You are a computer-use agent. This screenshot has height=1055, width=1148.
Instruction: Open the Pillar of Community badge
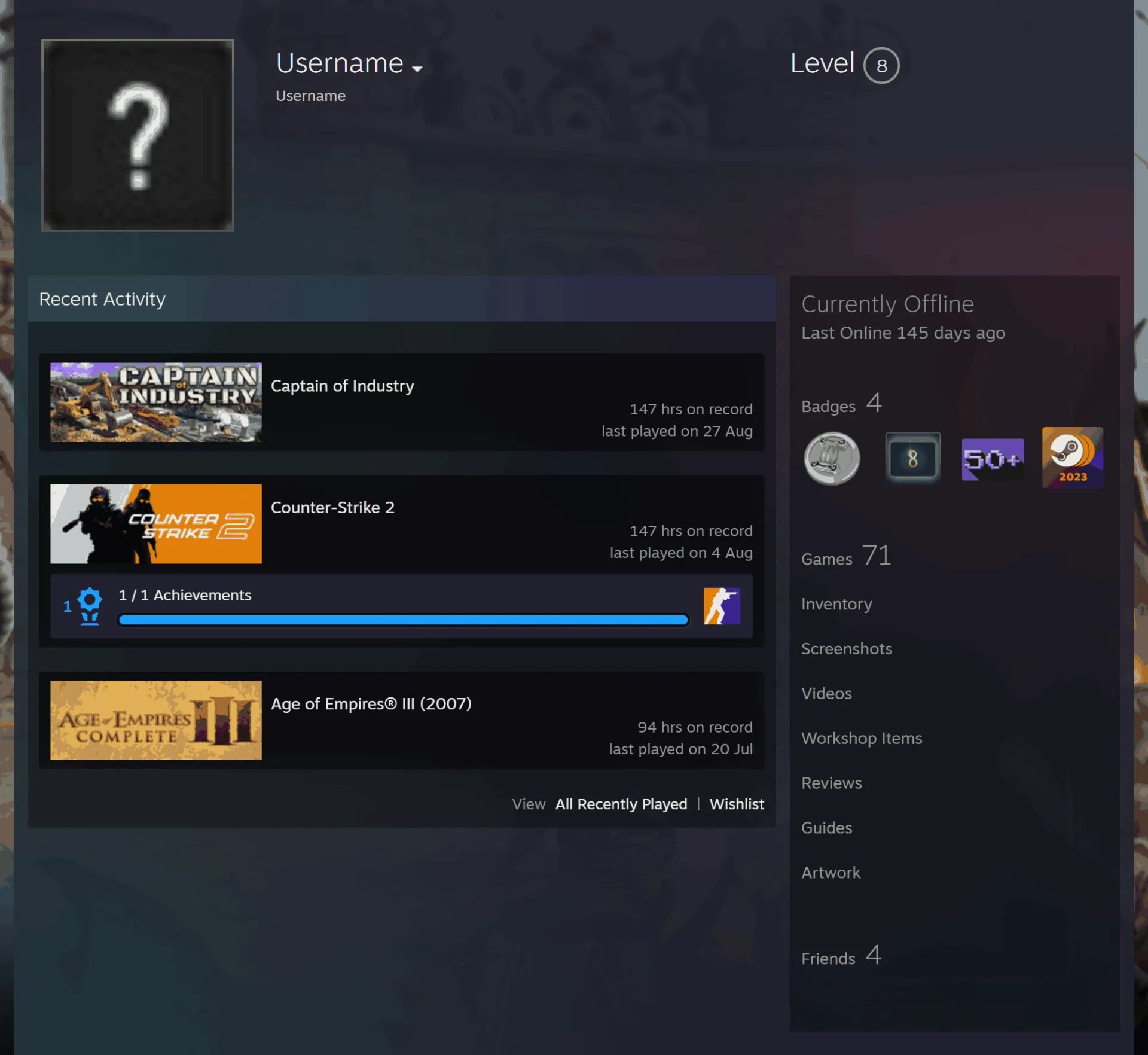click(x=832, y=459)
